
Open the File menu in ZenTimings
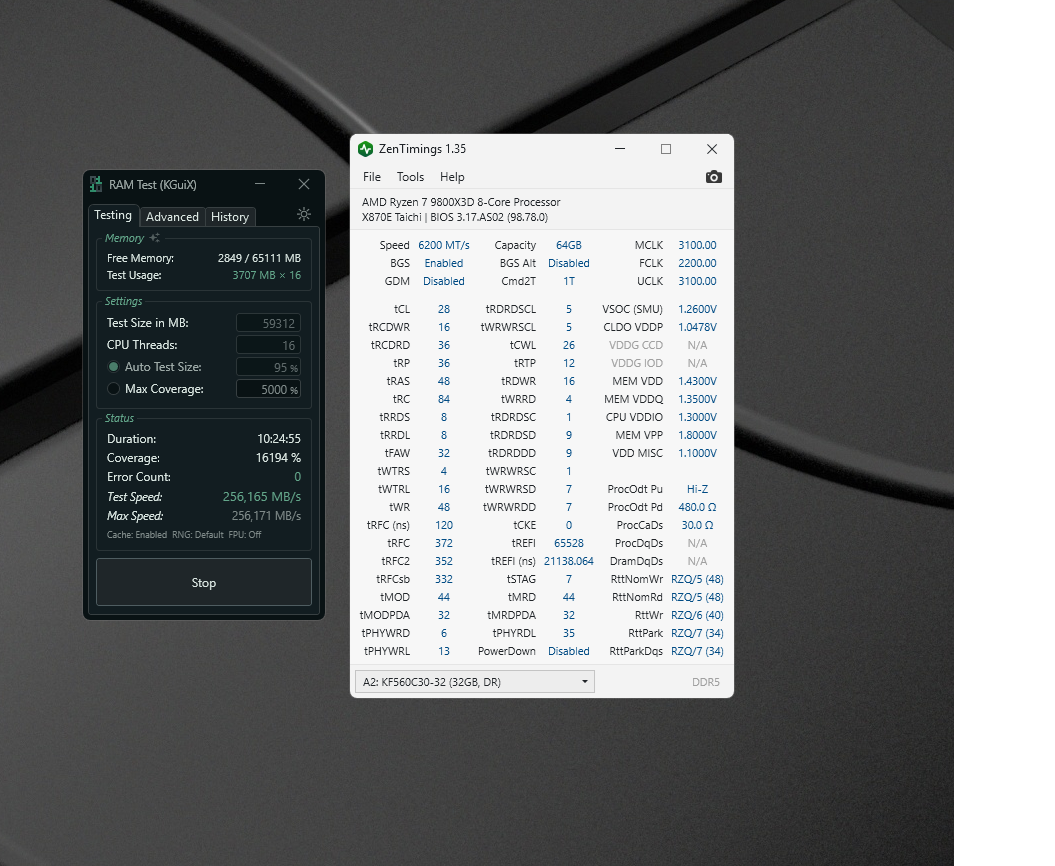[372, 177]
